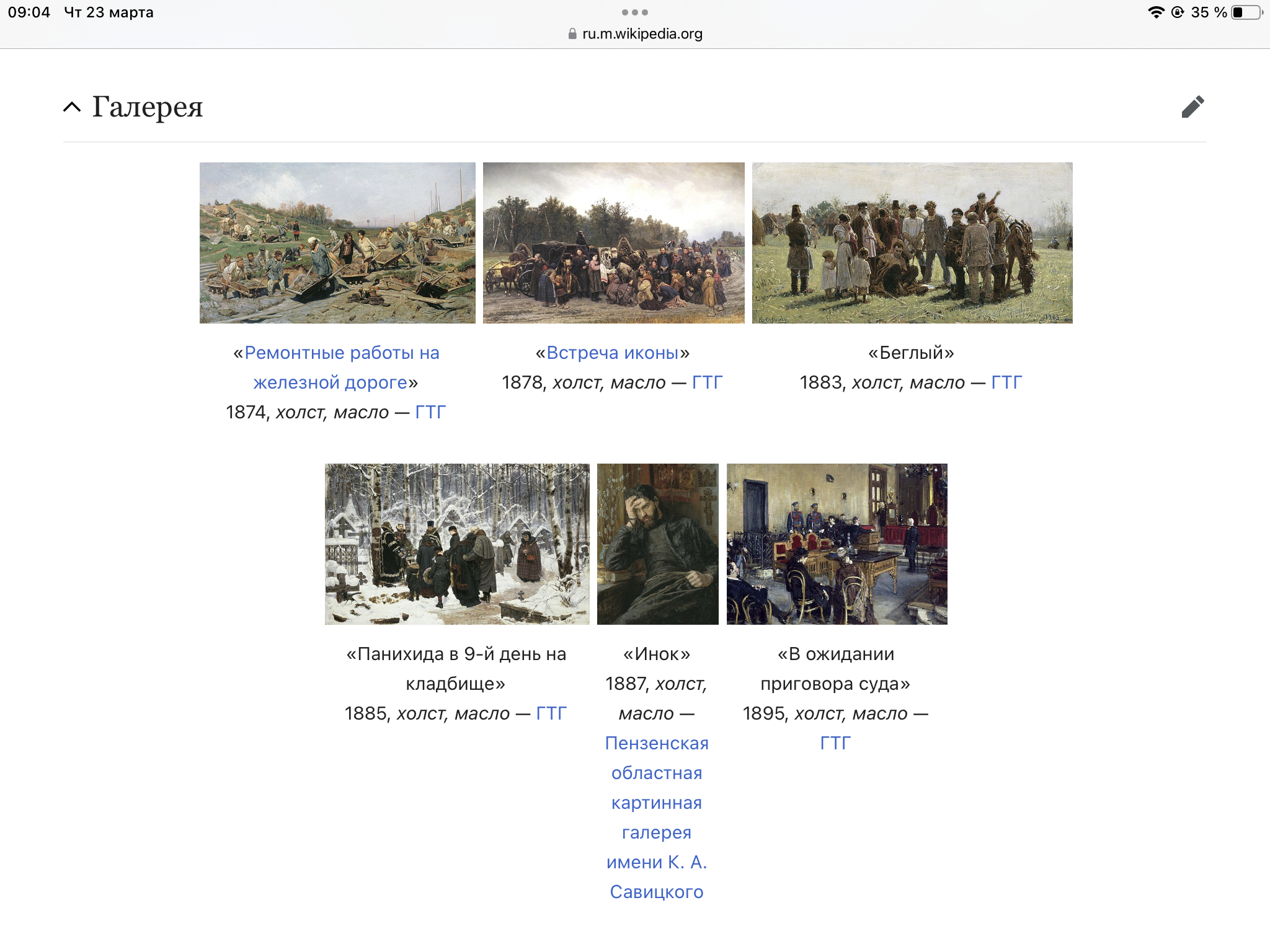The image size is (1270, 952).
Task: Tap the 35 % battery percentage text
Action: 1209,12
